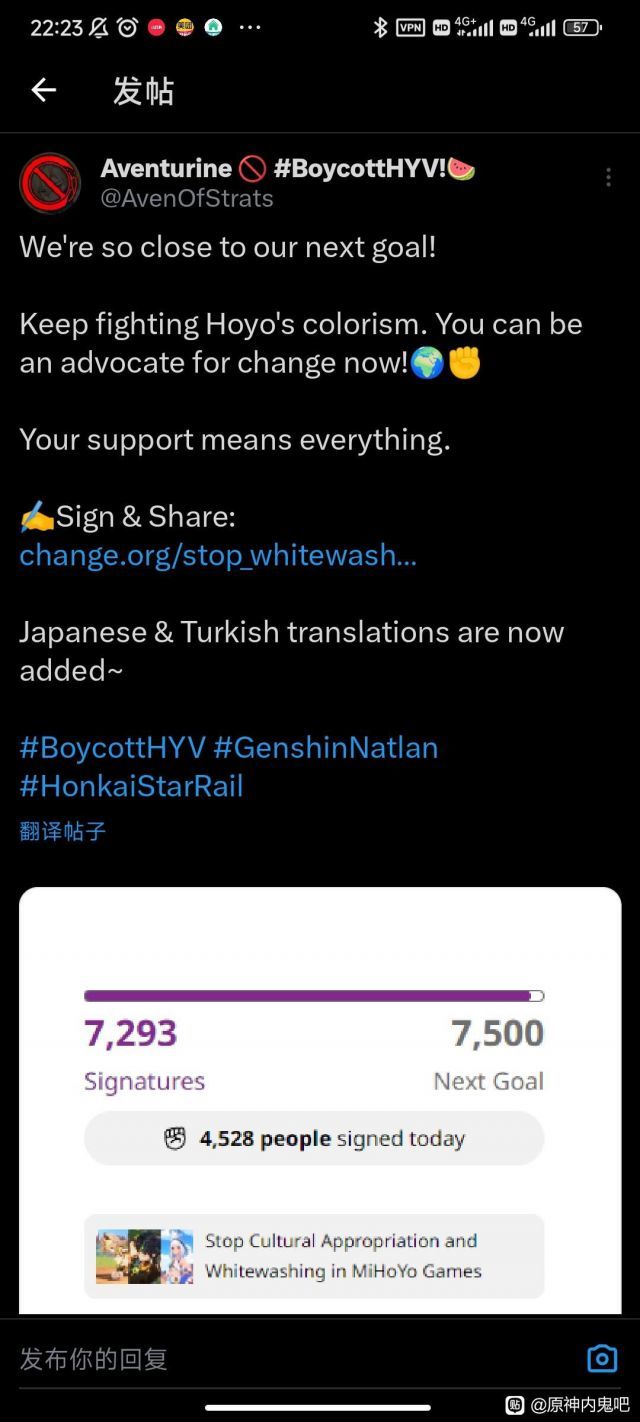
Task: Tap the alarm clock status icon
Action: pos(127,28)
